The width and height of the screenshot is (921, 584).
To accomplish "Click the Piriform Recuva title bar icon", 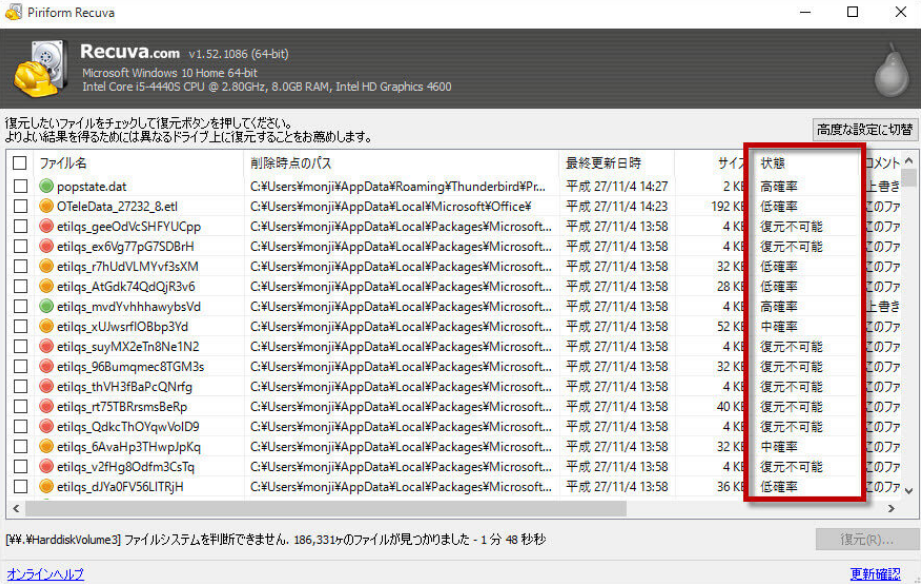I will point(14,12).
